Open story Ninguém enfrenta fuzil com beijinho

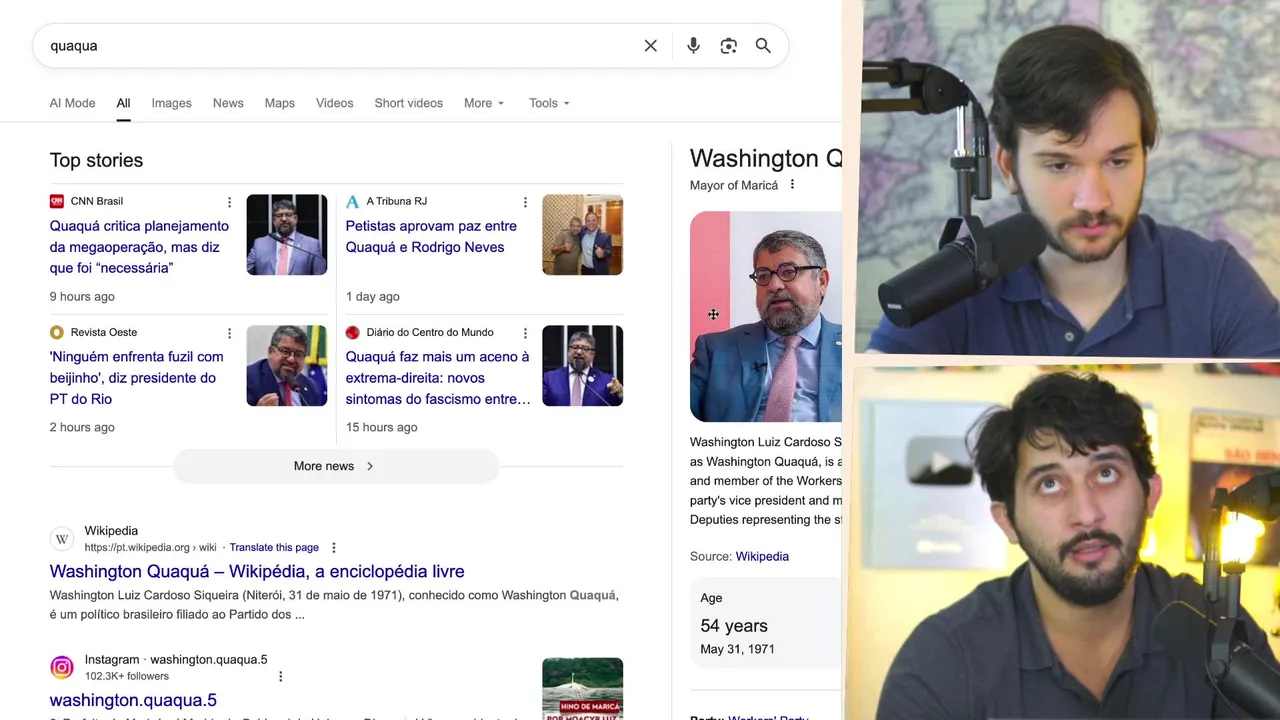click(137, 378)
